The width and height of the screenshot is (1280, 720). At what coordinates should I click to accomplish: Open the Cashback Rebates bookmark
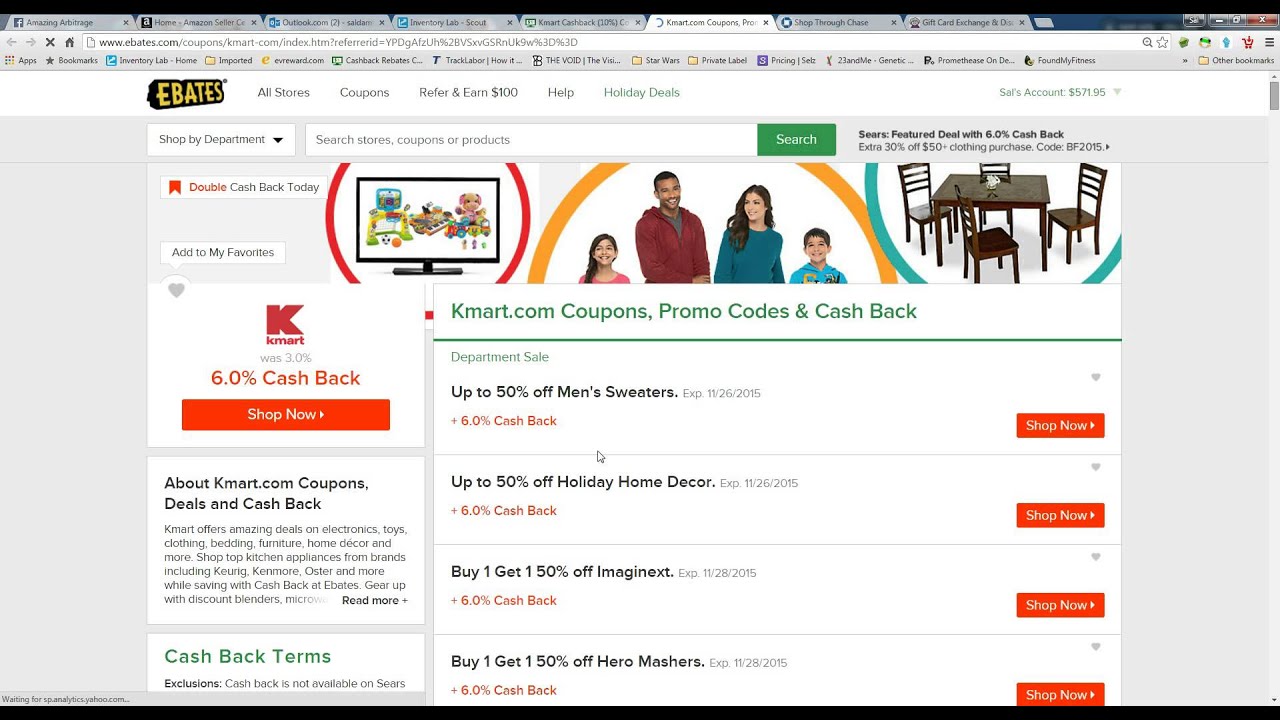(x=378, y=60)
